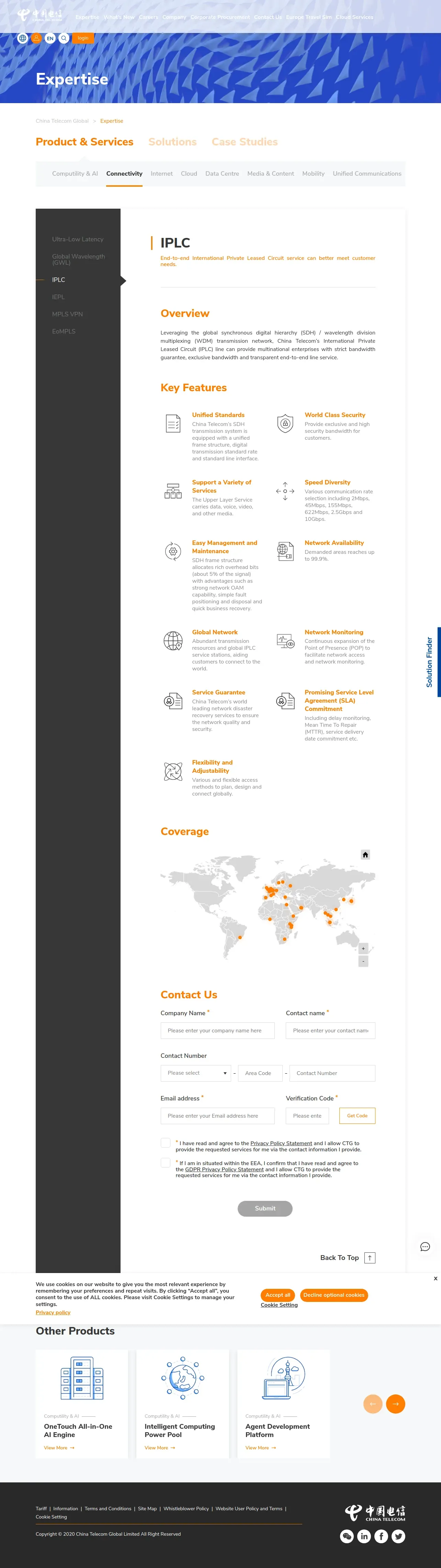441x1568 pixels.
Task: Open the GDPR Privacy Policy Statement link
Action: click(x=225, y=1169)
